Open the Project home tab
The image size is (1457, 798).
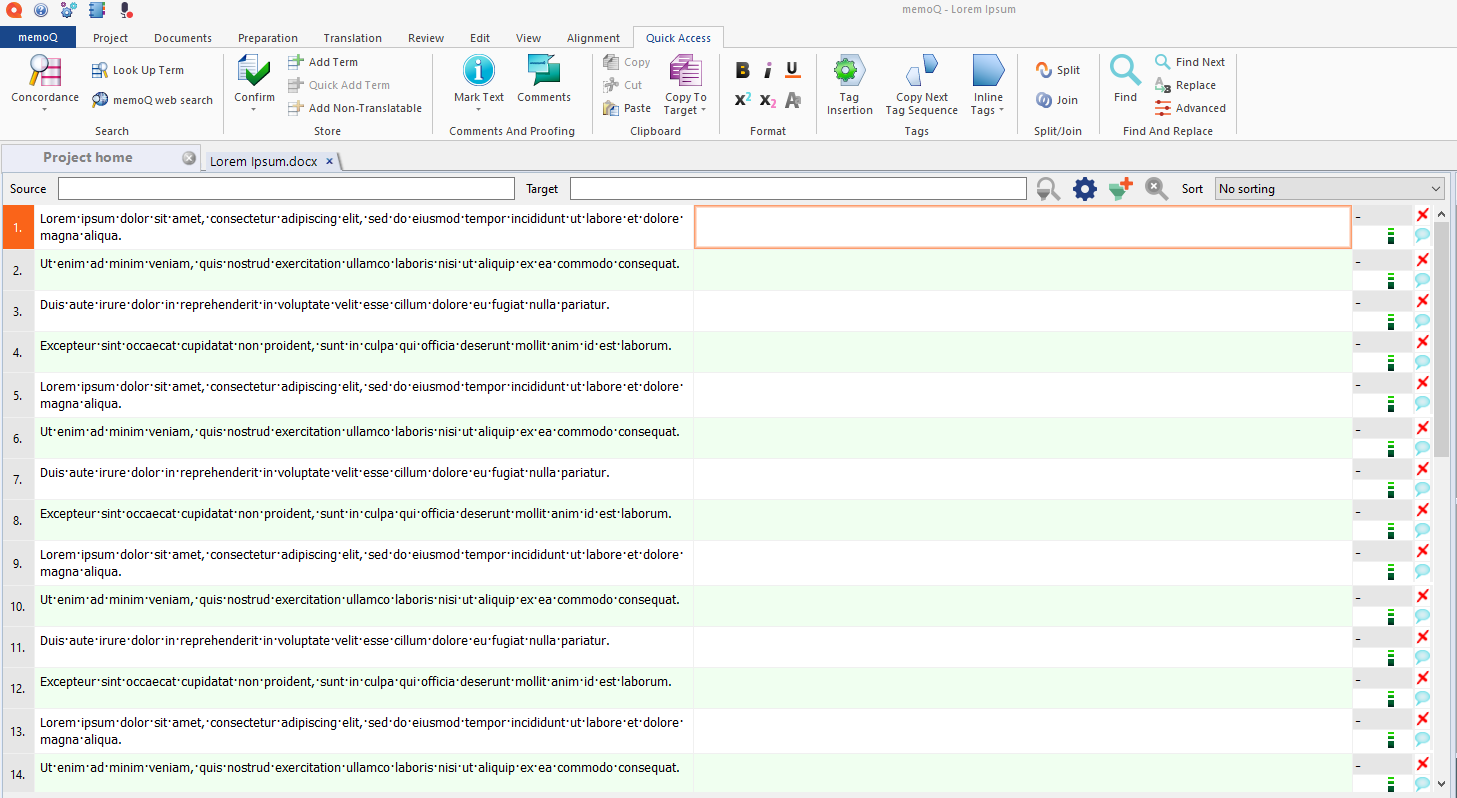point(88,158)
